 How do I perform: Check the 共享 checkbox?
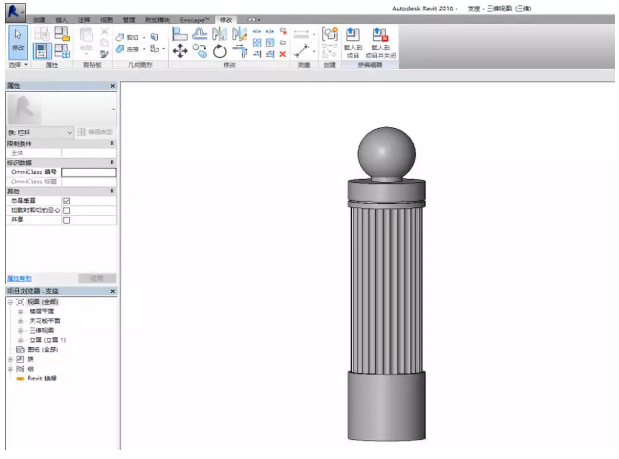[66, 220]
